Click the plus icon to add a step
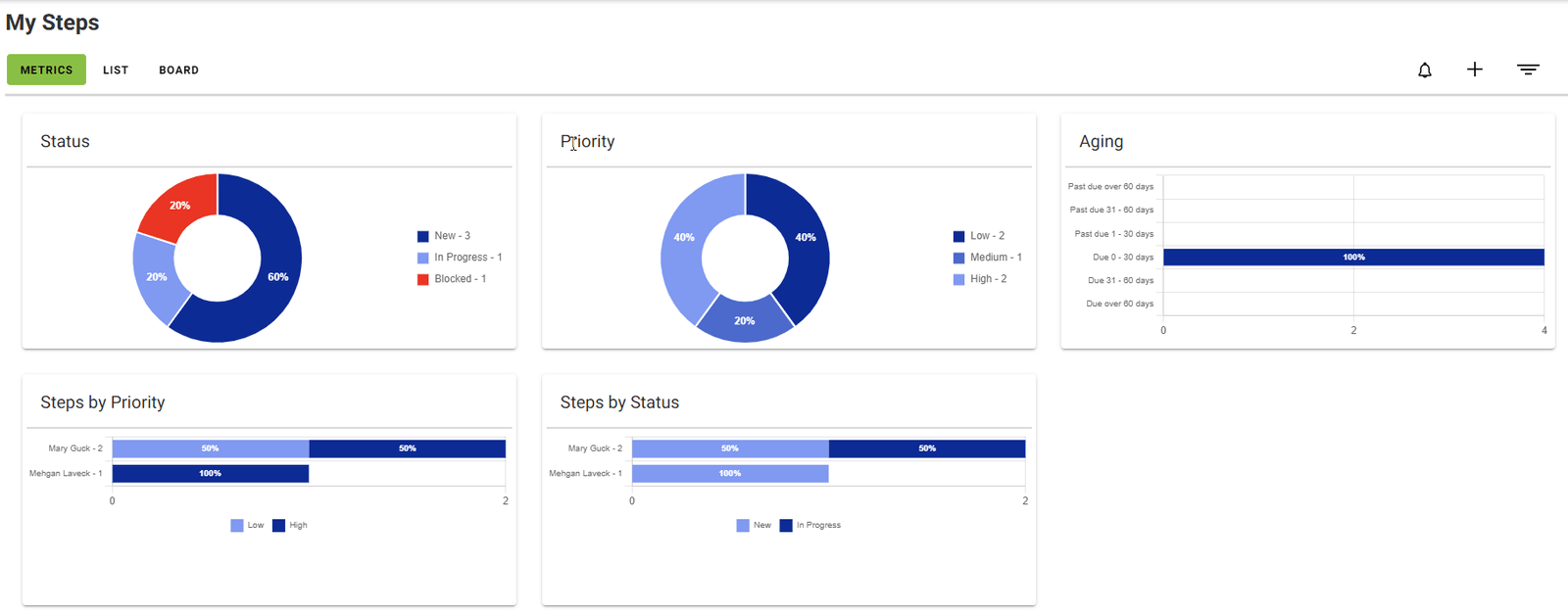This screenshot has width=1568, height=612. click(1475, 70)
